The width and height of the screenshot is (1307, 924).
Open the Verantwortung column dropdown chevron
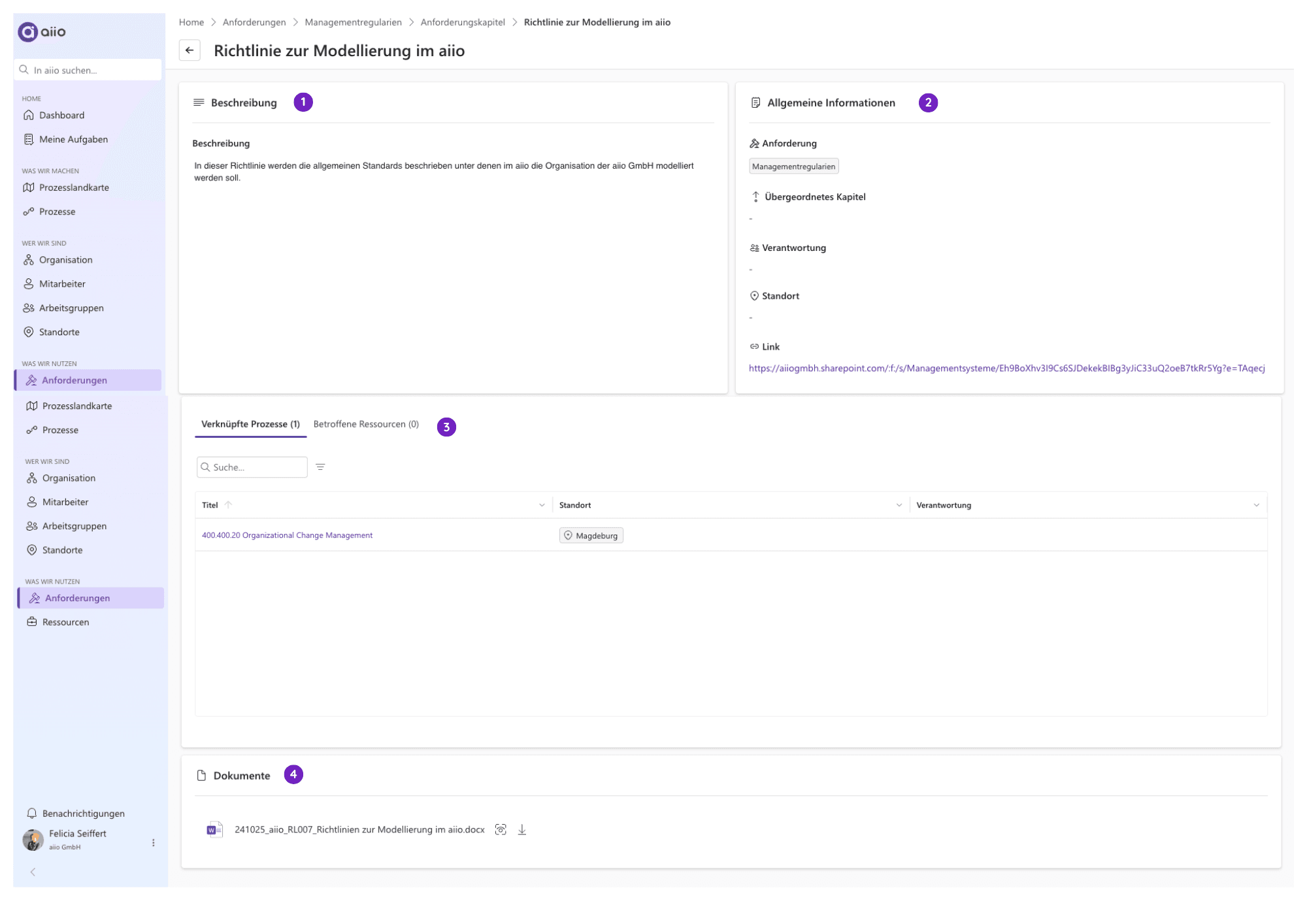pos(1256,505)
